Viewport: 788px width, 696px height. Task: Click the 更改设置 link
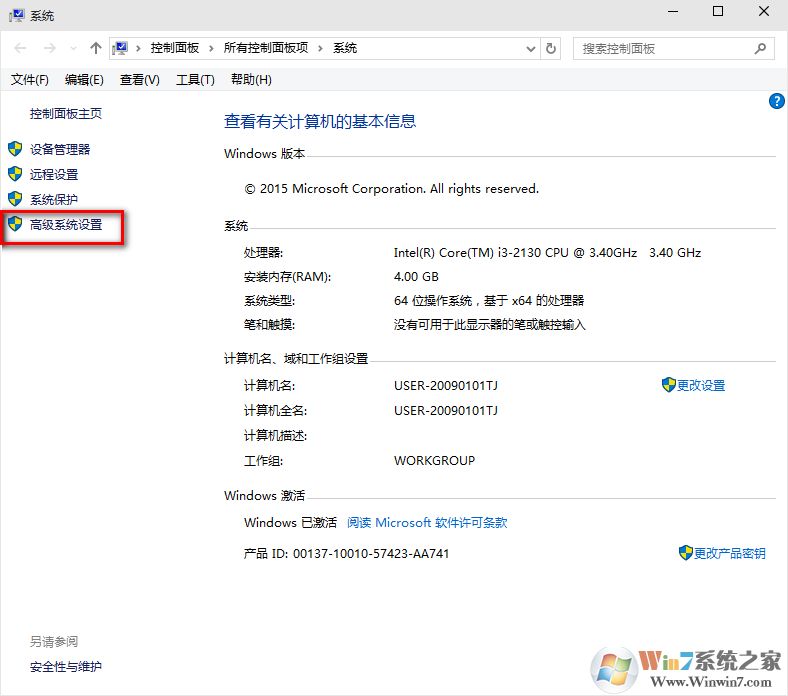point(700,385)
